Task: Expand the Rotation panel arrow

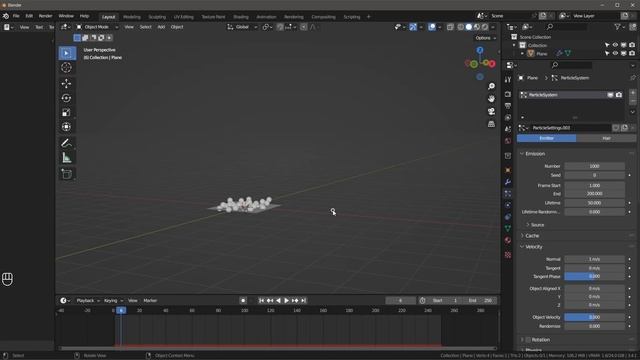Action: pyautogui.click(x=522, y=340)
